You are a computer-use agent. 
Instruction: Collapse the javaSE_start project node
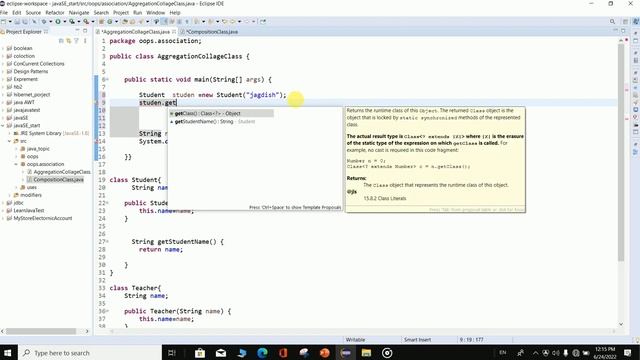3,126
